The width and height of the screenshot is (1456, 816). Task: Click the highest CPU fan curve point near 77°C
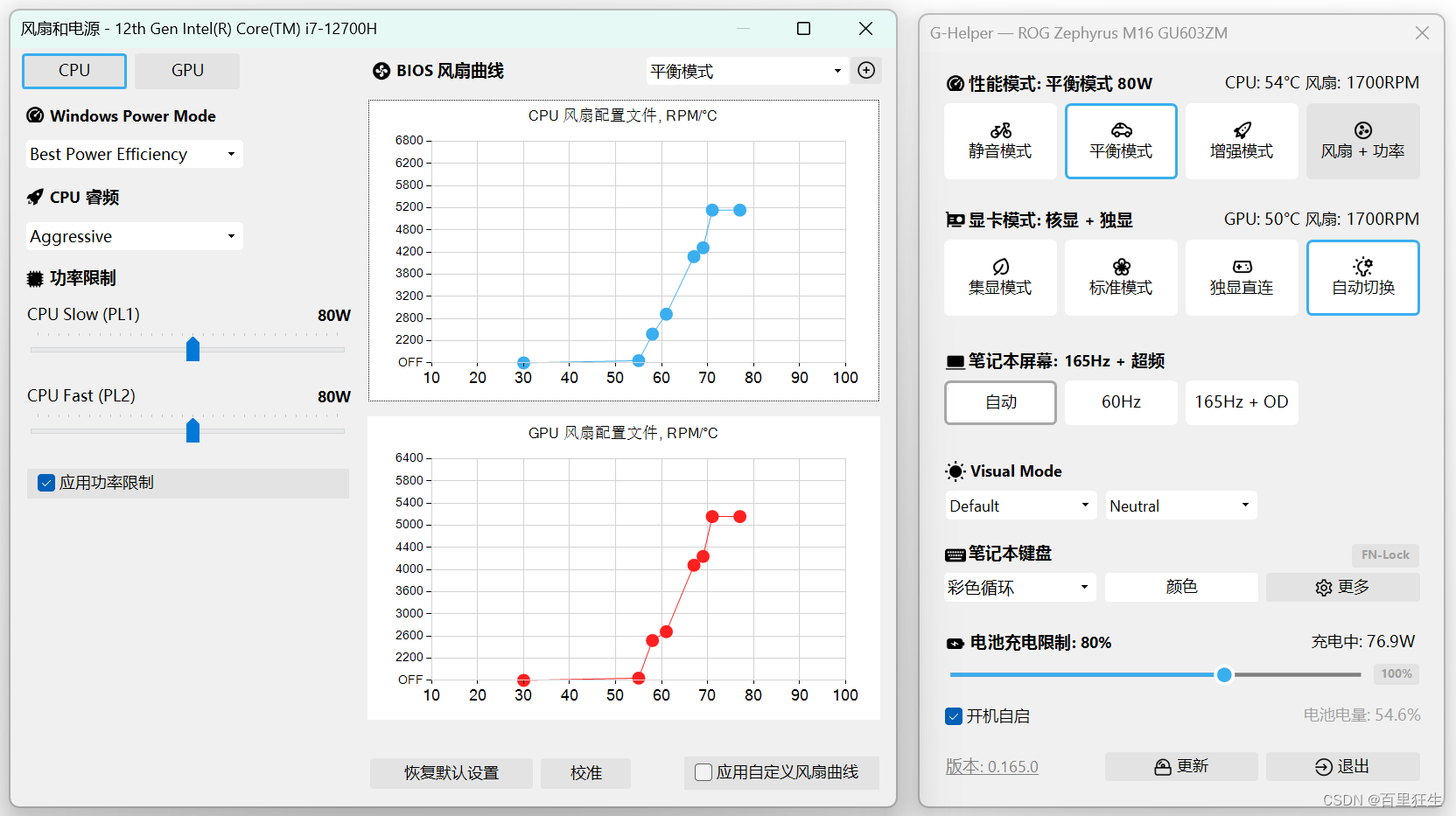click(740, 210)
